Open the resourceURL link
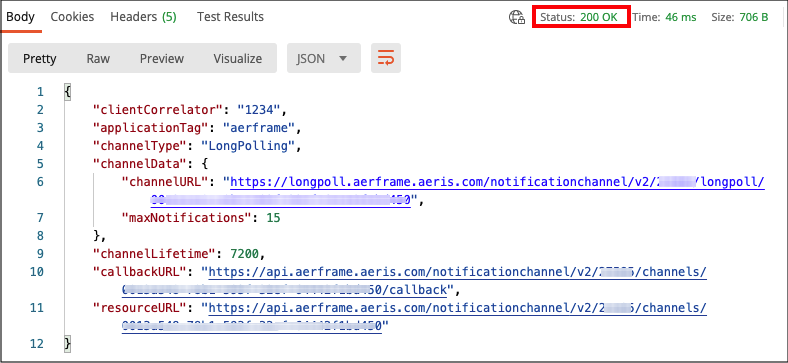 (x=457, y=308)
